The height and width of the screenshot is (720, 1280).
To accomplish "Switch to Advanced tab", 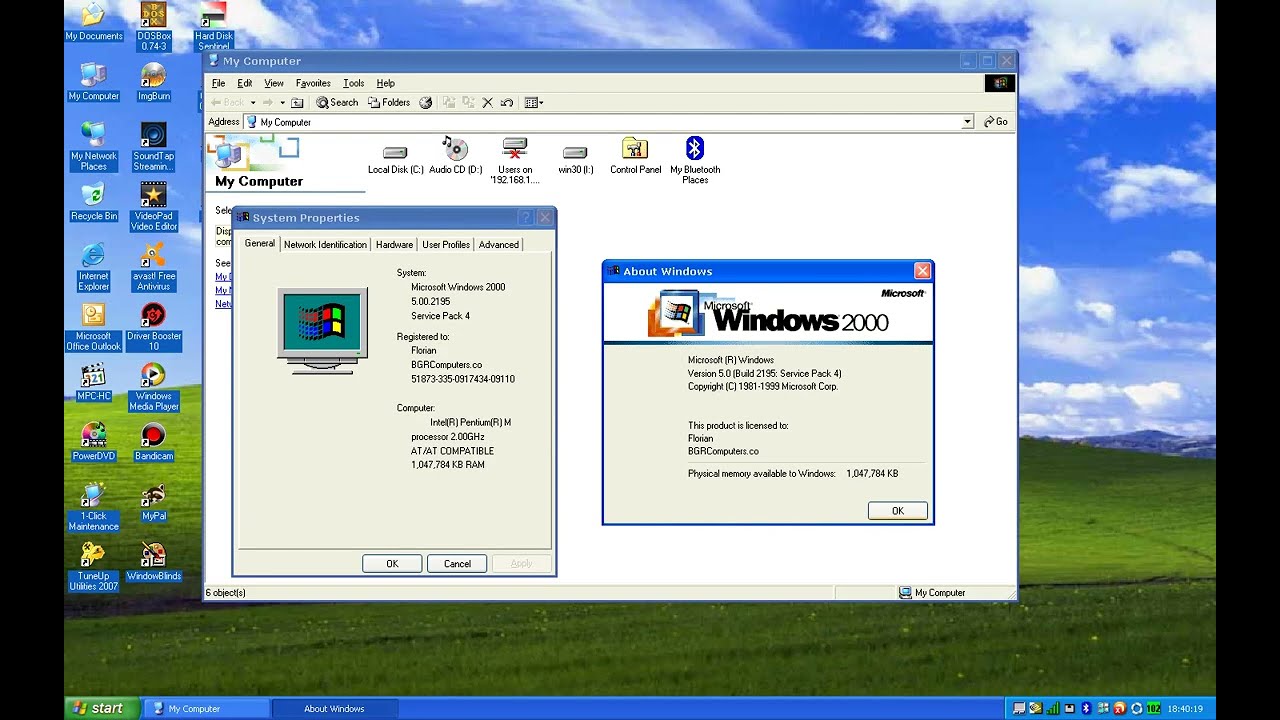I will coord(498,245).
